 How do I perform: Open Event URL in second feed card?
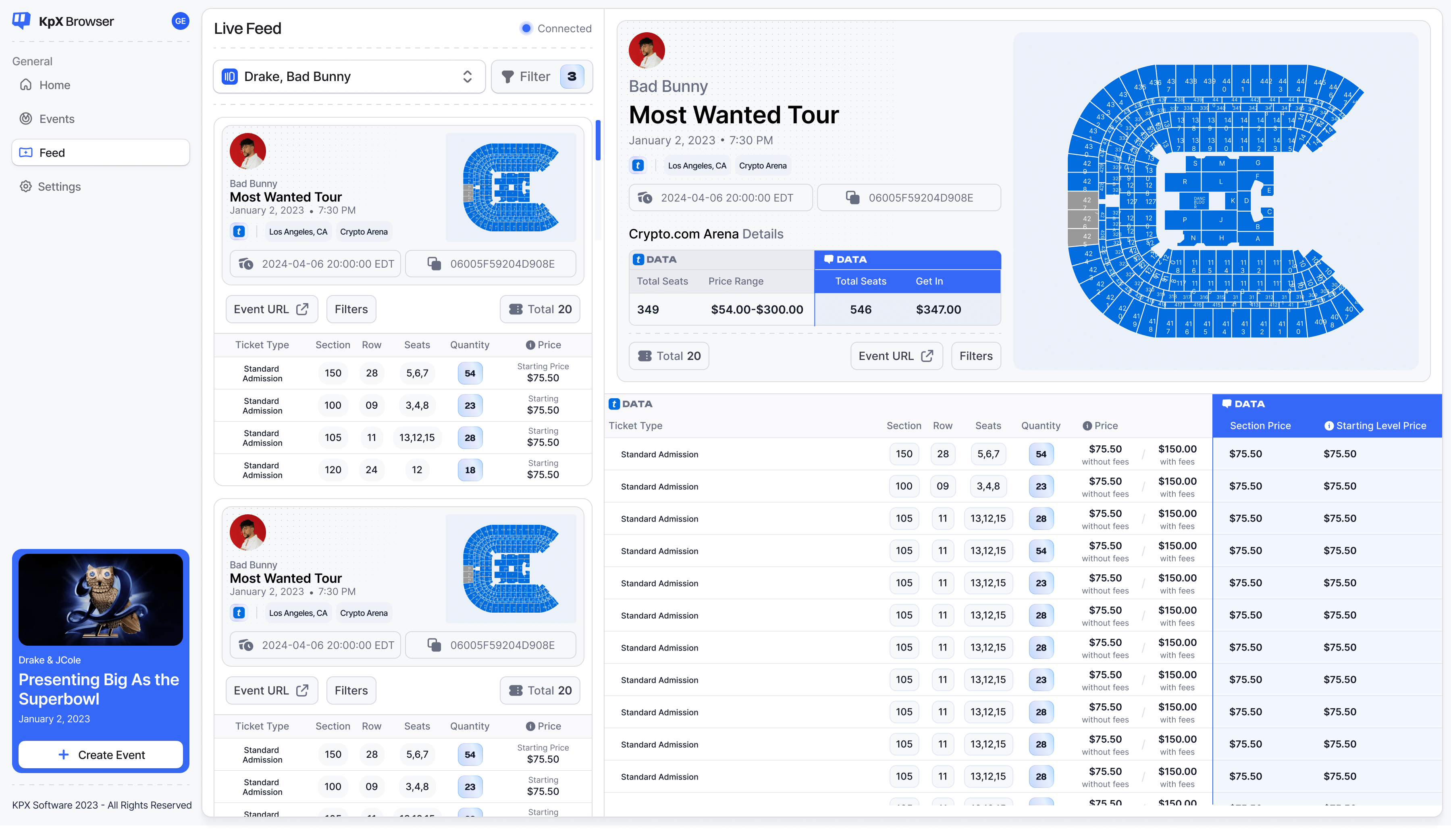pyautogui.click(x=271, y=690)
